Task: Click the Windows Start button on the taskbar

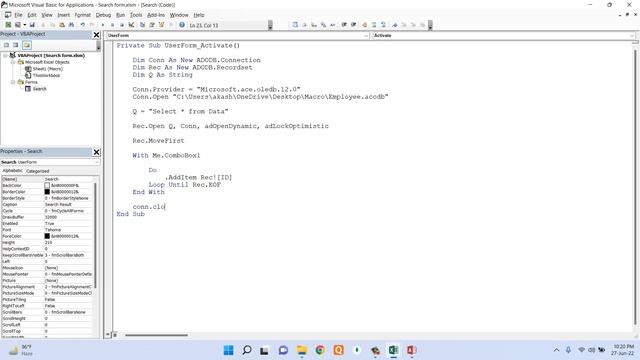Action: point(229,350)
